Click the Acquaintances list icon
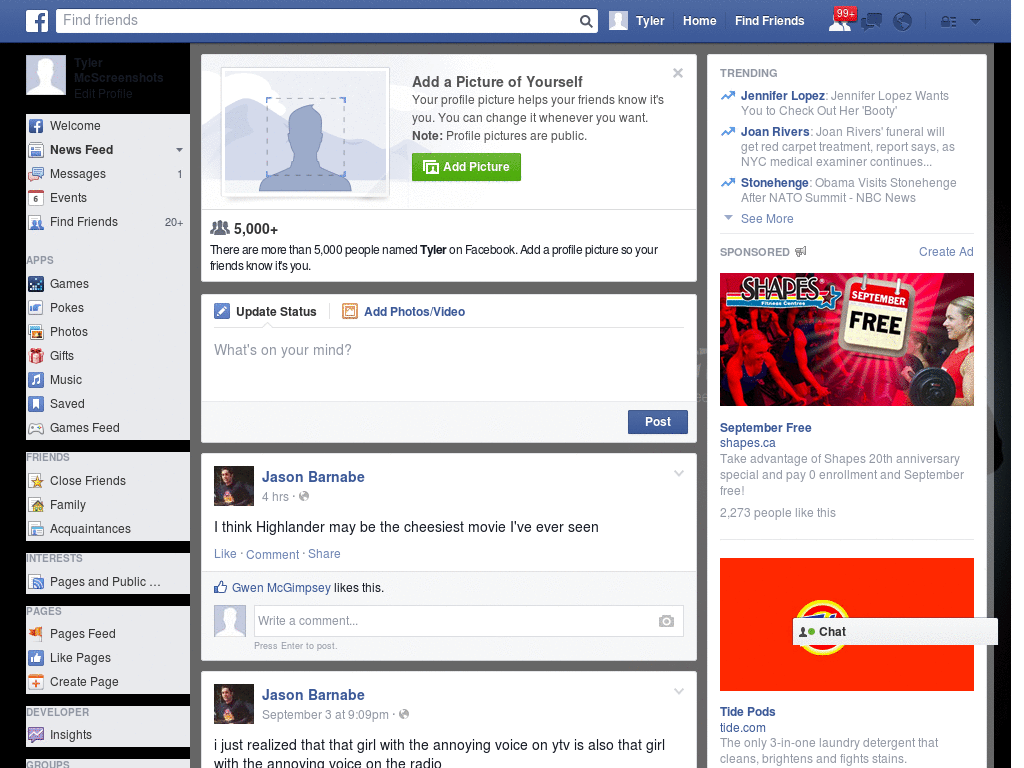This screenshot has height=768, width=1024. pyautogui.click(x=37, y=529)
